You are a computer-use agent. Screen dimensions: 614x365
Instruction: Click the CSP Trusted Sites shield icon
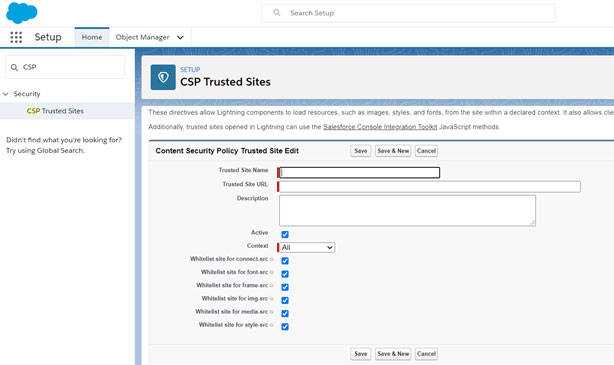pyautogui.click(x=163, y=77)
